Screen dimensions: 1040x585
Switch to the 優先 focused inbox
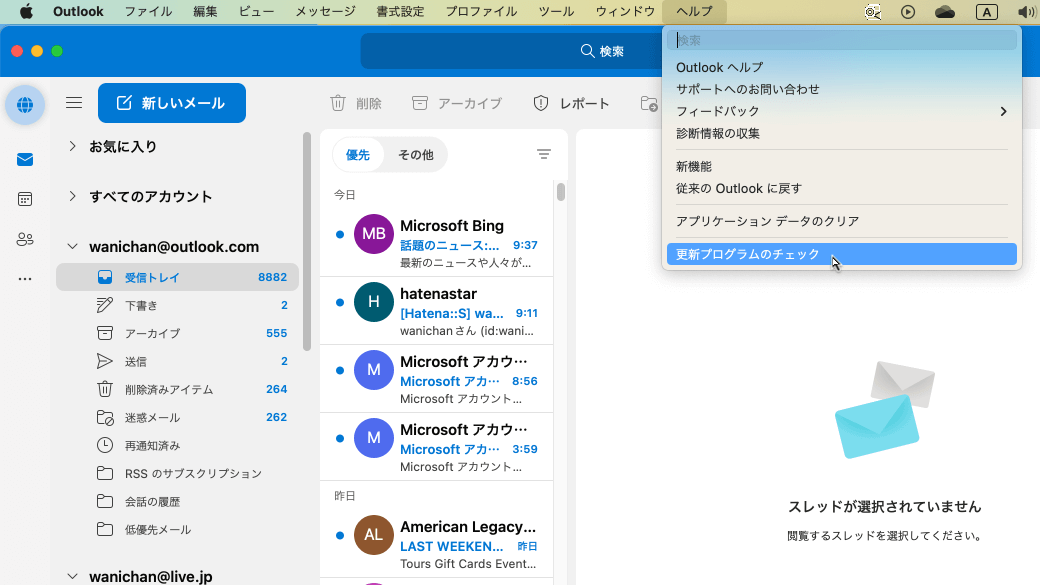point(358,155)
